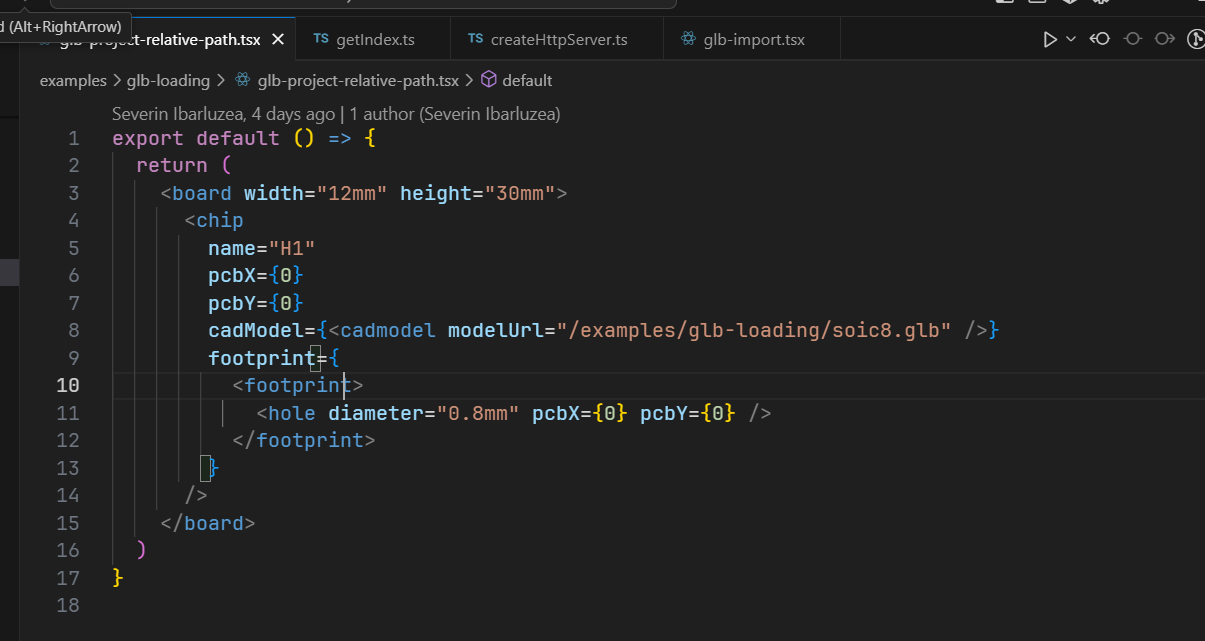Click the plain circle revision icon

[x=1132, y=40]
